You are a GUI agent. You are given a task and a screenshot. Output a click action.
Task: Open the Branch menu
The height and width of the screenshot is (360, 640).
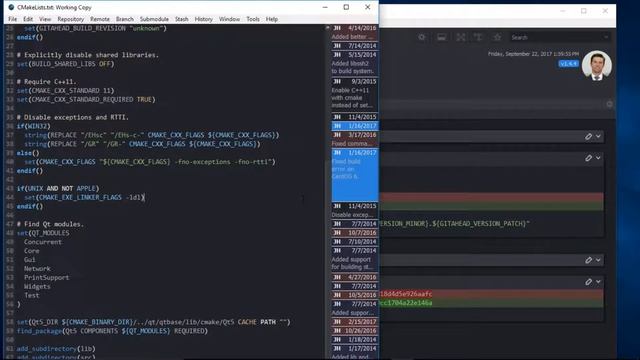pyautogui.click(x=125, y=19)
